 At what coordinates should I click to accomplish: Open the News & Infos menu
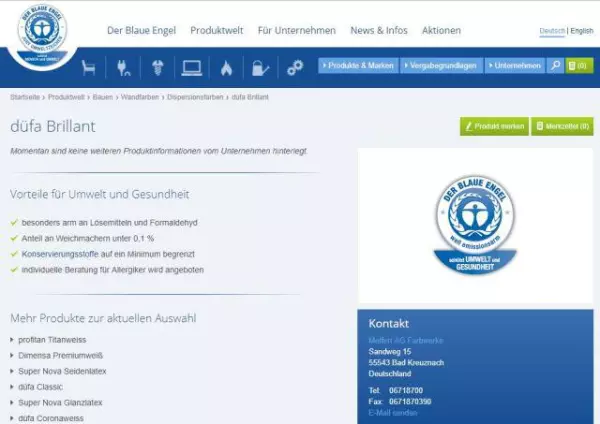click(x=379, y=30)
